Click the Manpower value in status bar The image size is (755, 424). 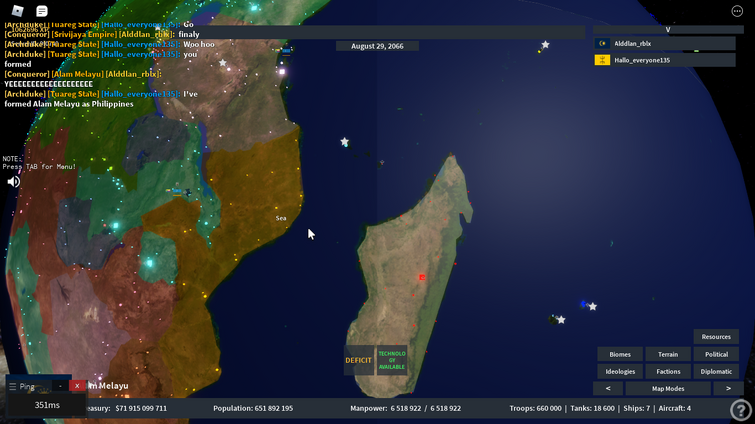(405, 408)
